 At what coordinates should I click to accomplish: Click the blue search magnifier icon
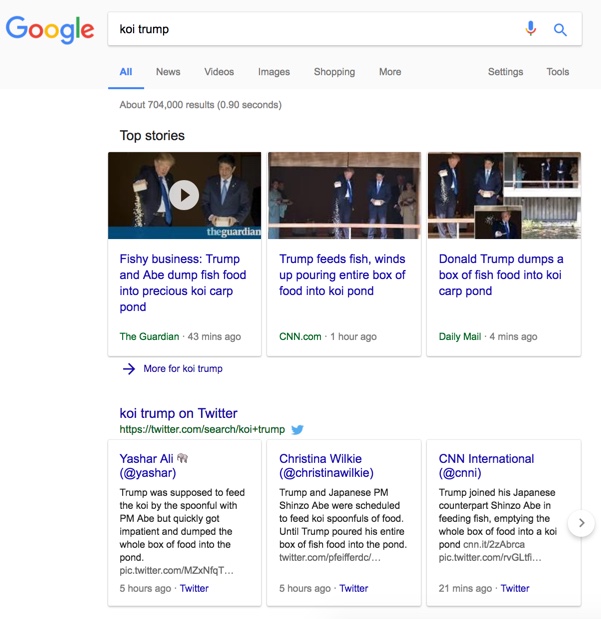pos(560,29)
